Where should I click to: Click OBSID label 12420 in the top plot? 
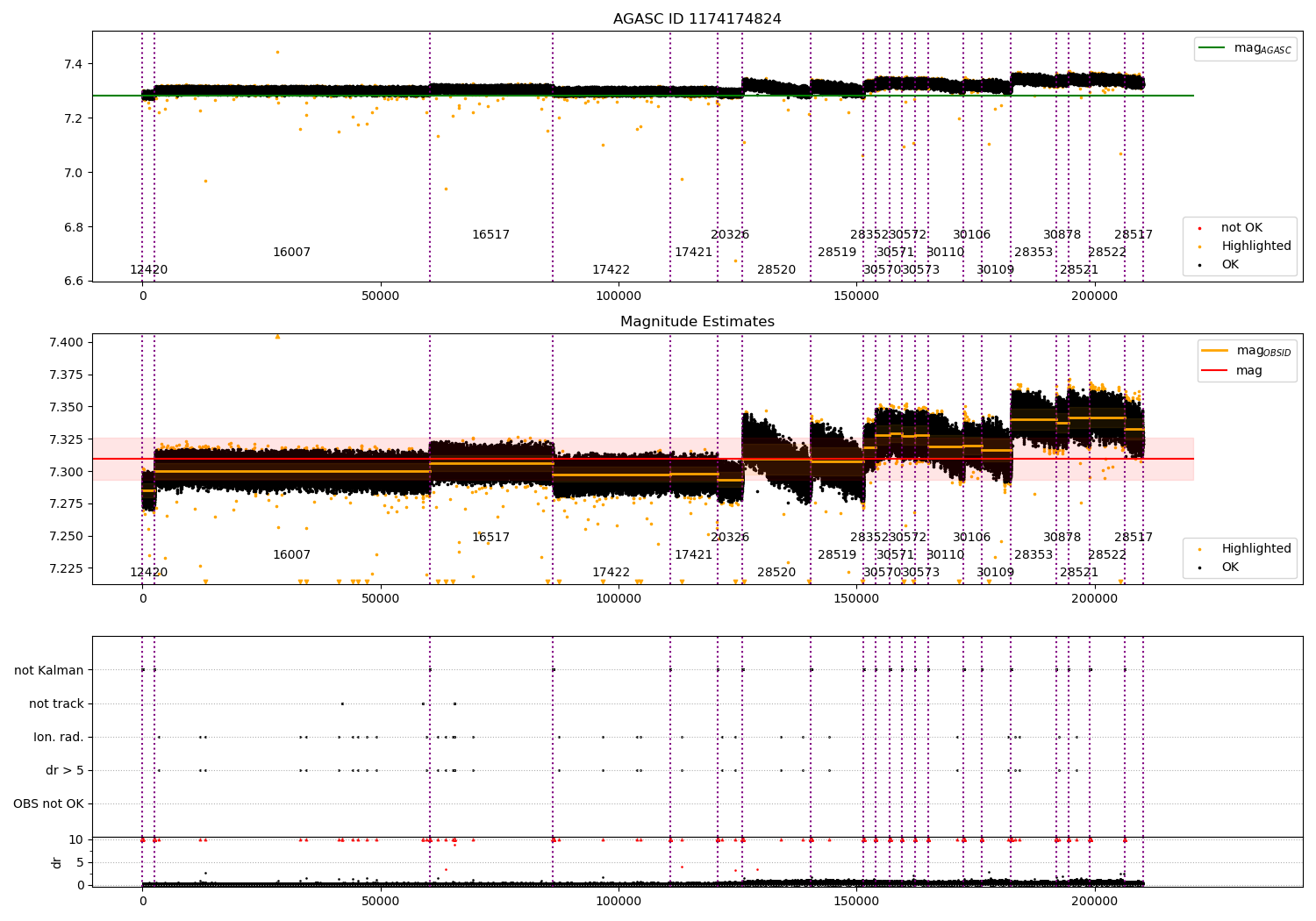click(x=149, y=270)
